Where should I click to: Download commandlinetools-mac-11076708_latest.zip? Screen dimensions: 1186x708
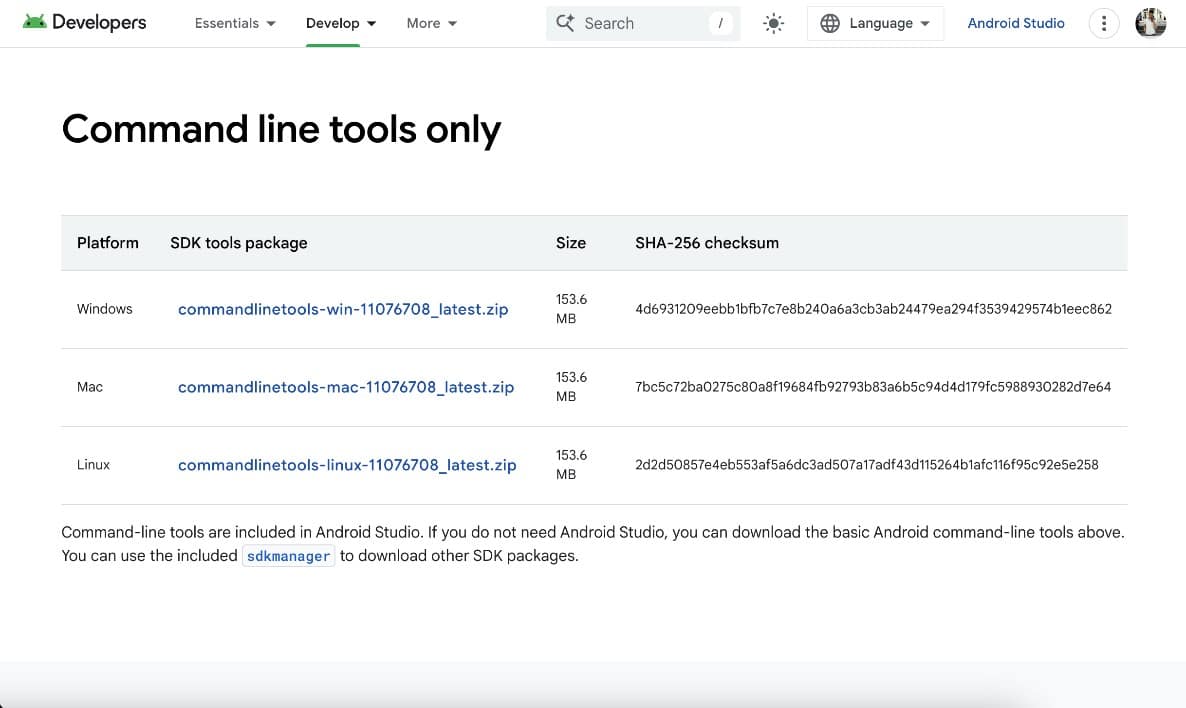[x=346, y=387]
